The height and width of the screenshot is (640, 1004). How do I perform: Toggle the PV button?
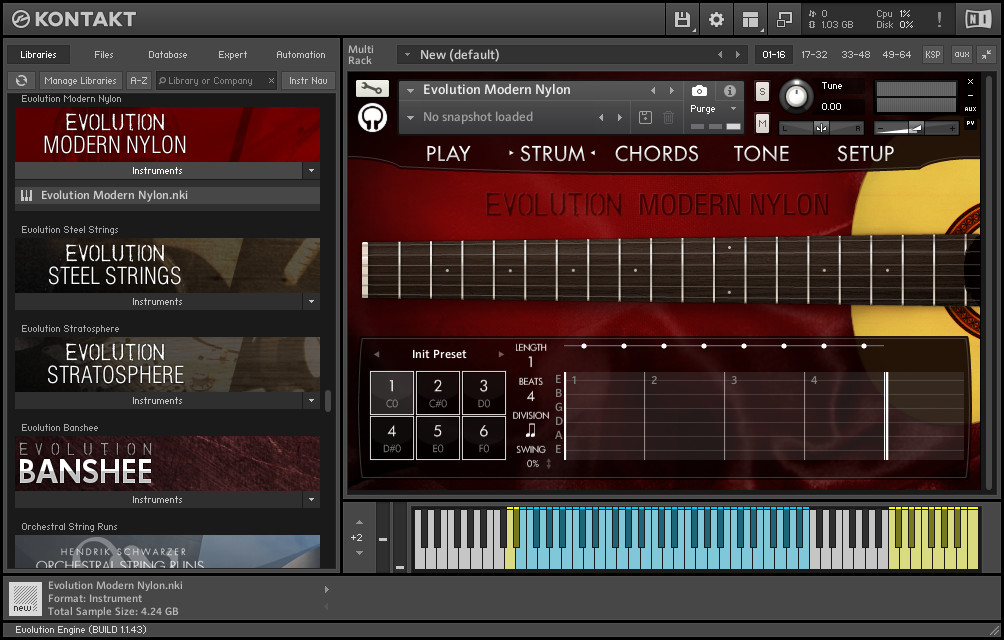tap(970, 123)
